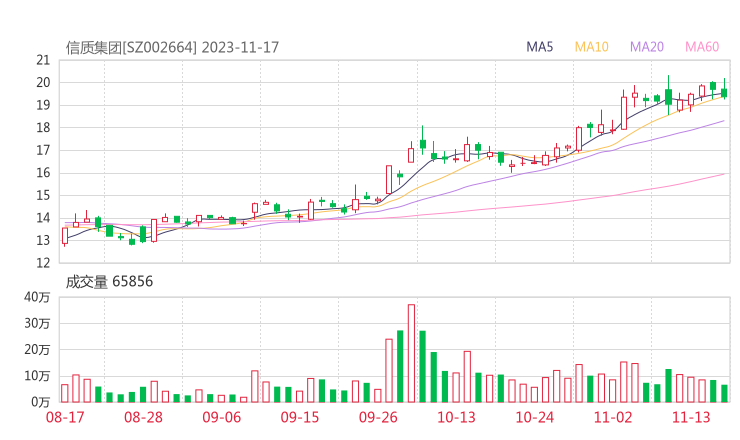Click the 08-28 date axis label
Viewport: 740px width, 440px height.
point(143,417)
